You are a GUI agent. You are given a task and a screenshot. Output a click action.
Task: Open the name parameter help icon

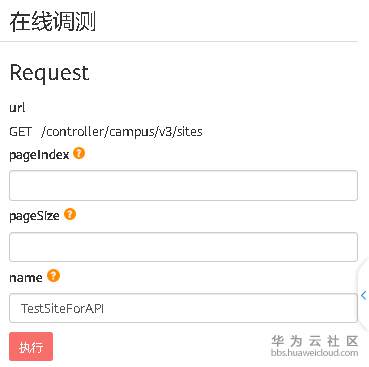53,276
